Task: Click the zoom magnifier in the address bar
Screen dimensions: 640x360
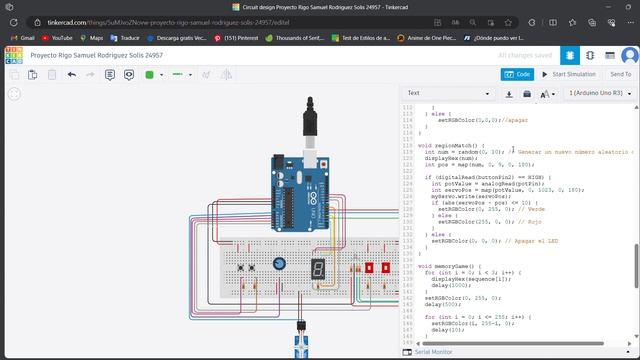Action: pyautogui.click(x=473, y=23)
